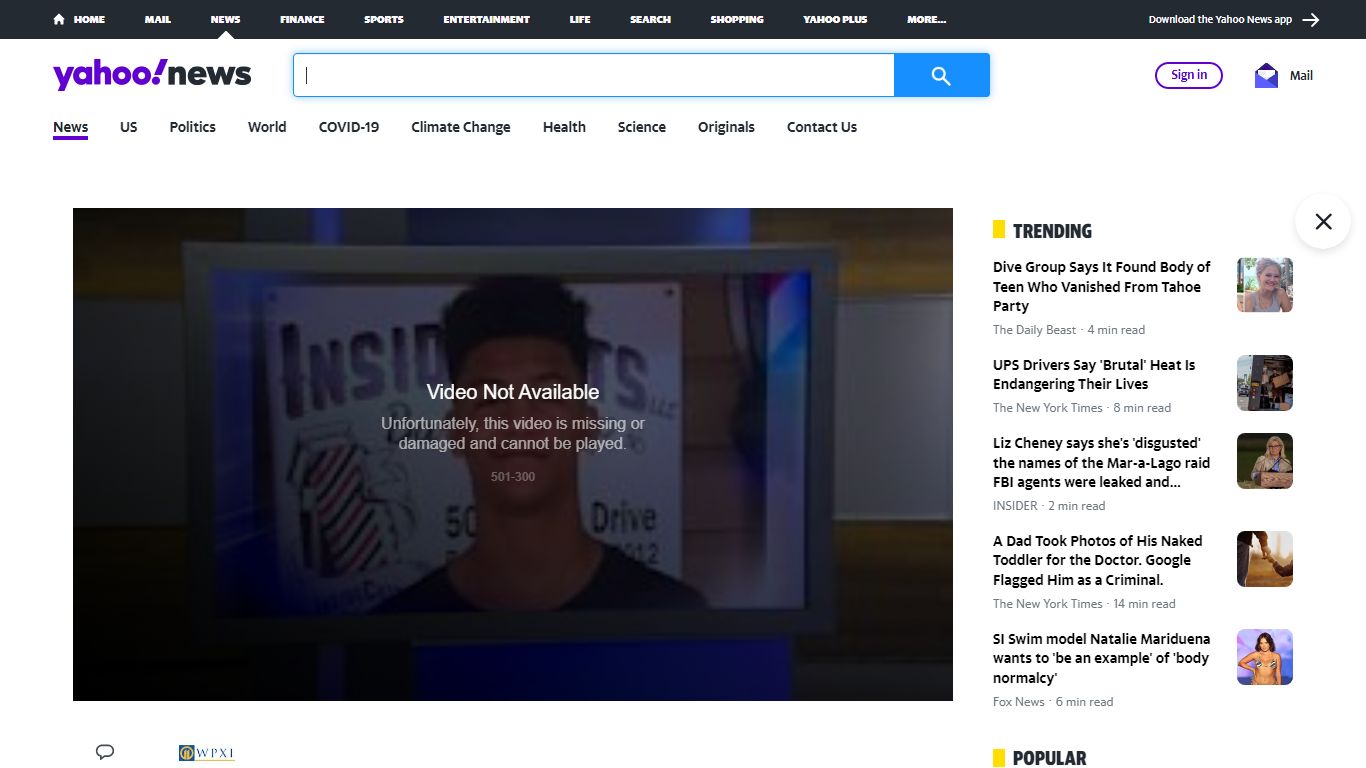Click the Download the Yahoo News app link
This screenshot has width=1366, height=768.
click(1220, 19)
